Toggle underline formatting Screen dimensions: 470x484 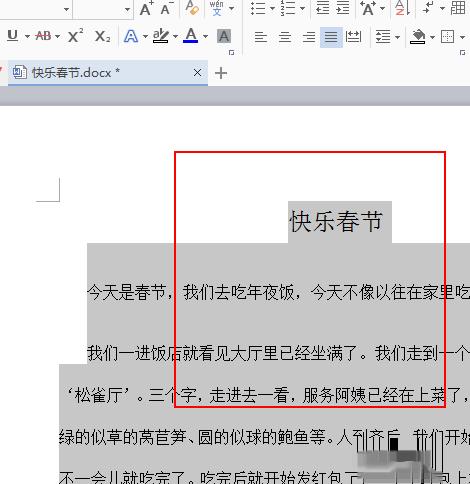coord(12,35)
